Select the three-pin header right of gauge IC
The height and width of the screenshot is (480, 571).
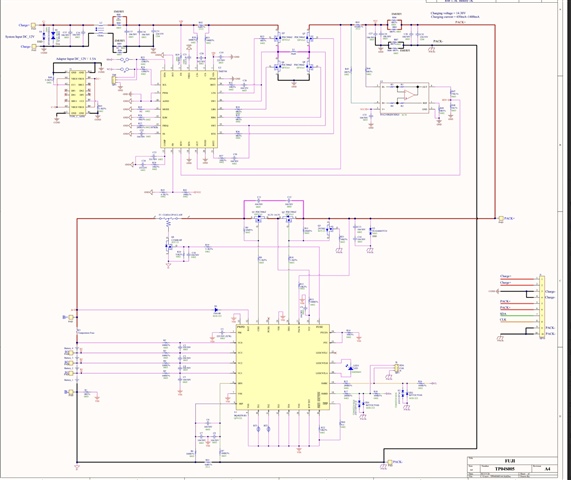tap(397, 368)
